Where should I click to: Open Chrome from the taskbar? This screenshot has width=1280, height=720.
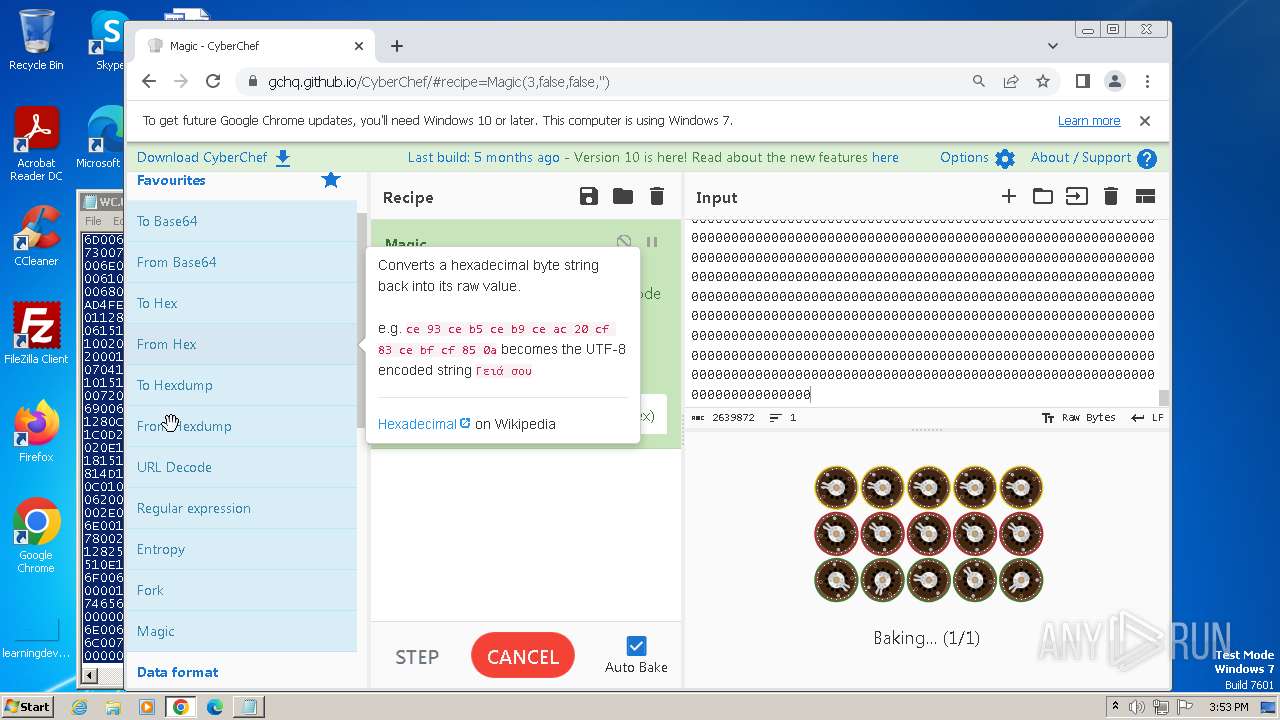pos(180,707)
